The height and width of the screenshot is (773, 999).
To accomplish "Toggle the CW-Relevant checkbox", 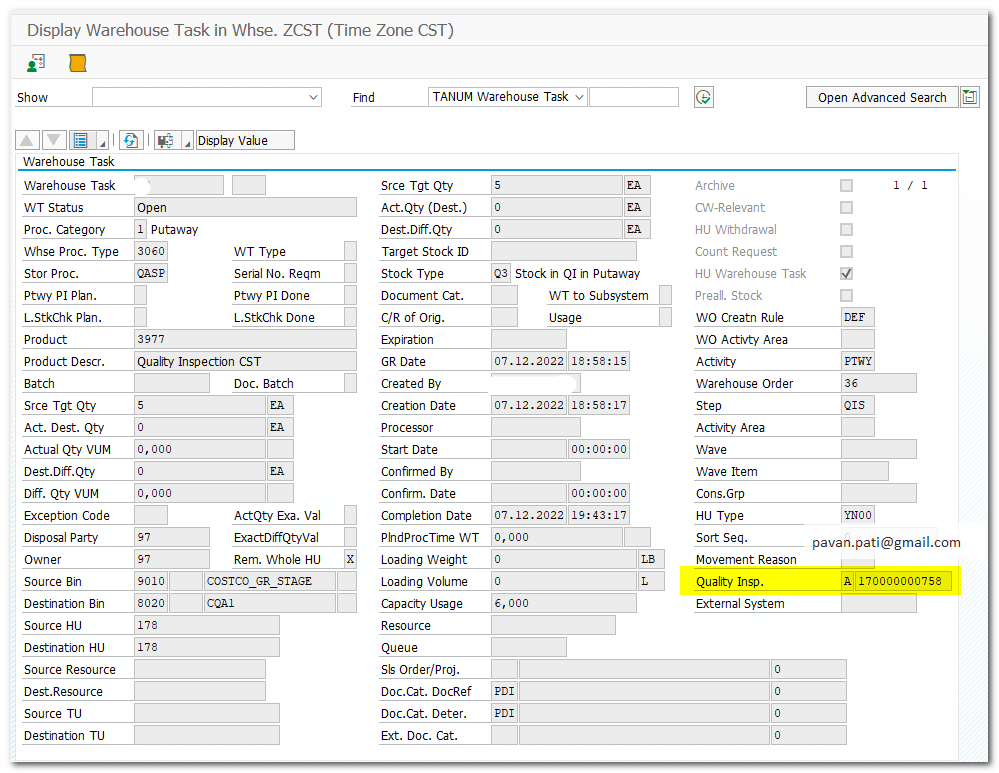I will (846, 208).
